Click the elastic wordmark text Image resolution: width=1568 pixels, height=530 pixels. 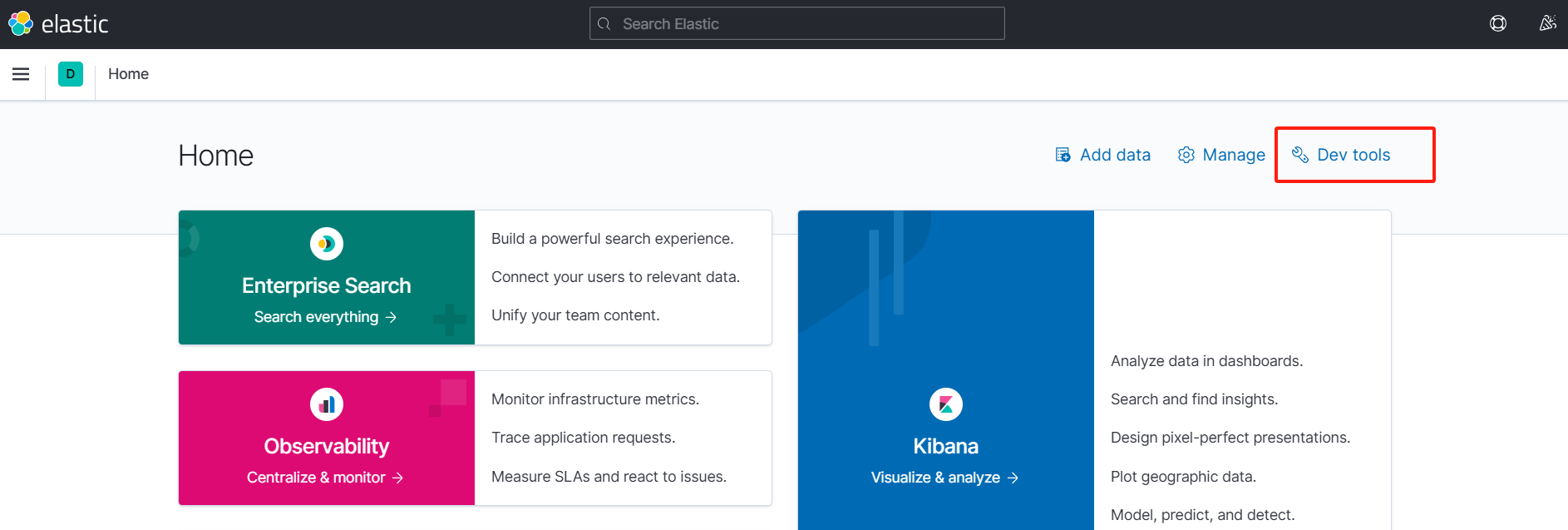coord(75,24)
